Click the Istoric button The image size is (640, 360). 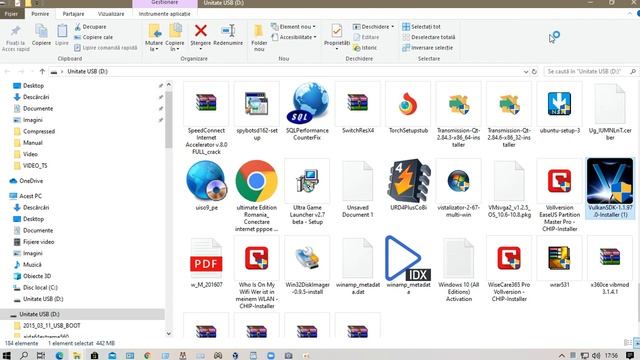pos(365,48)
